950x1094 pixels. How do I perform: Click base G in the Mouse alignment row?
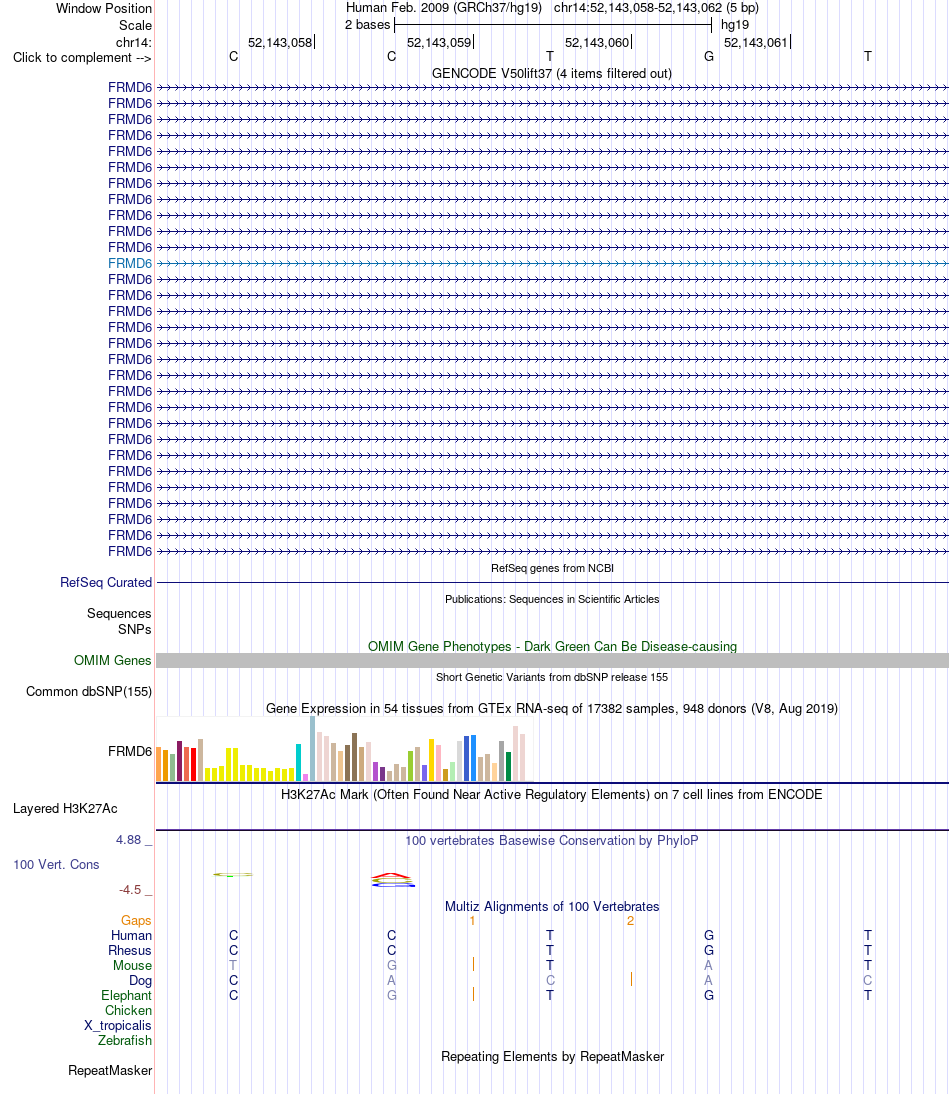coord(392,966)
